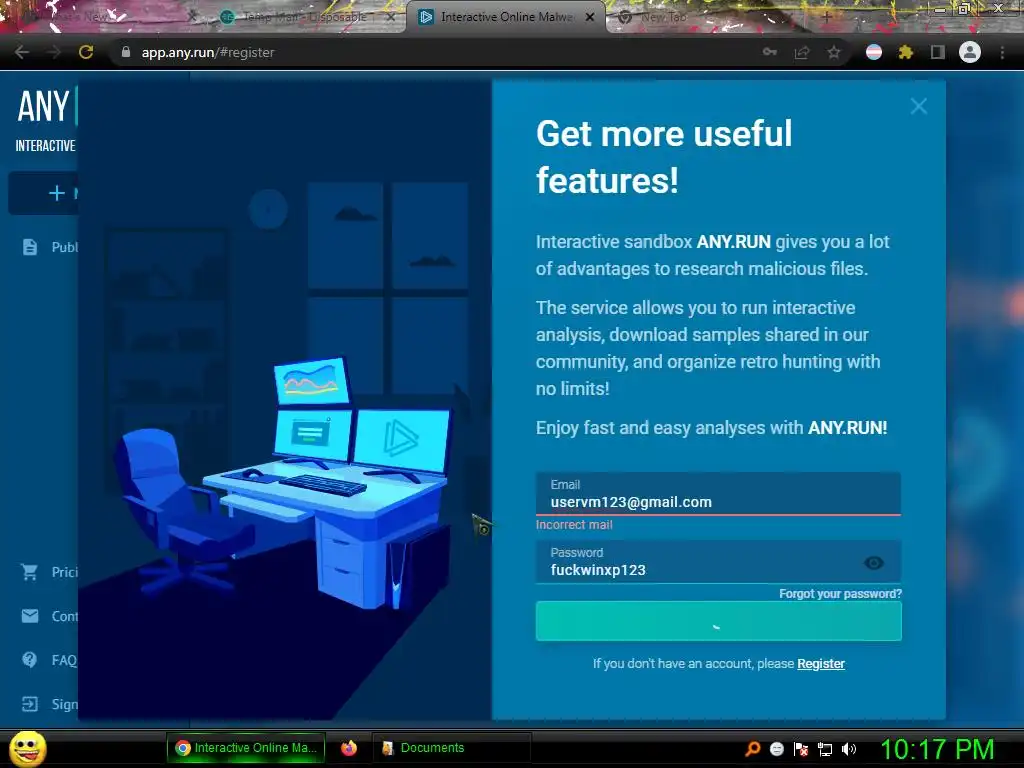Open the Chrome three-dot menu
1024x768 pixels.
click(1002, 52)
